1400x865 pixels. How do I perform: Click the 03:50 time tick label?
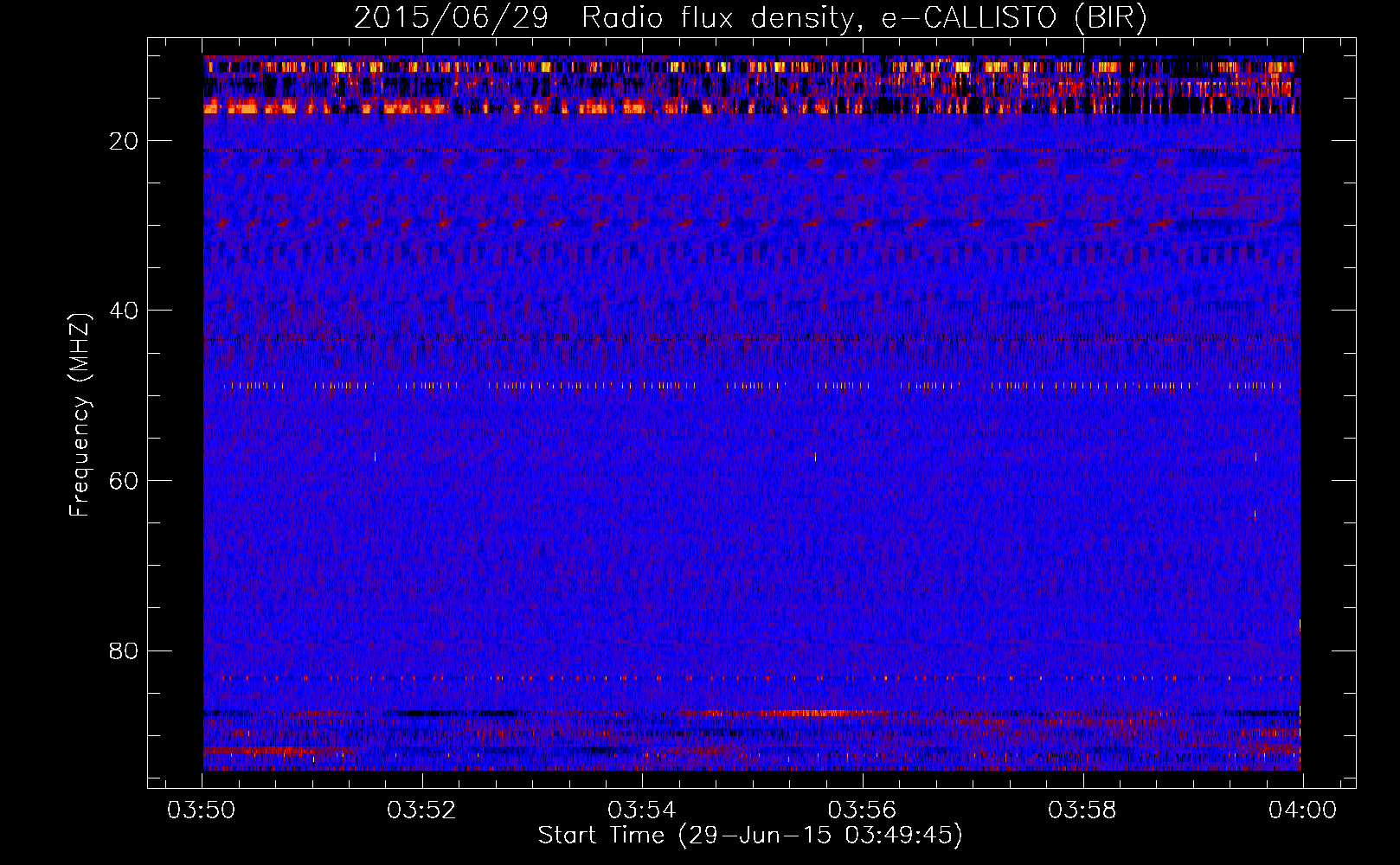[x=202, y=811]
